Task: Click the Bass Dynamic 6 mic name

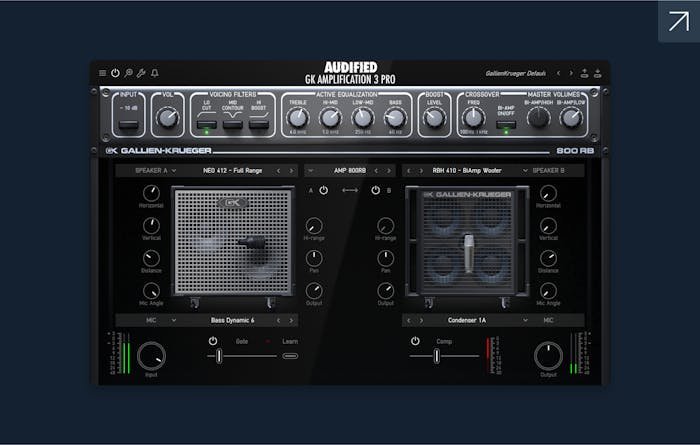Action: 233,320
